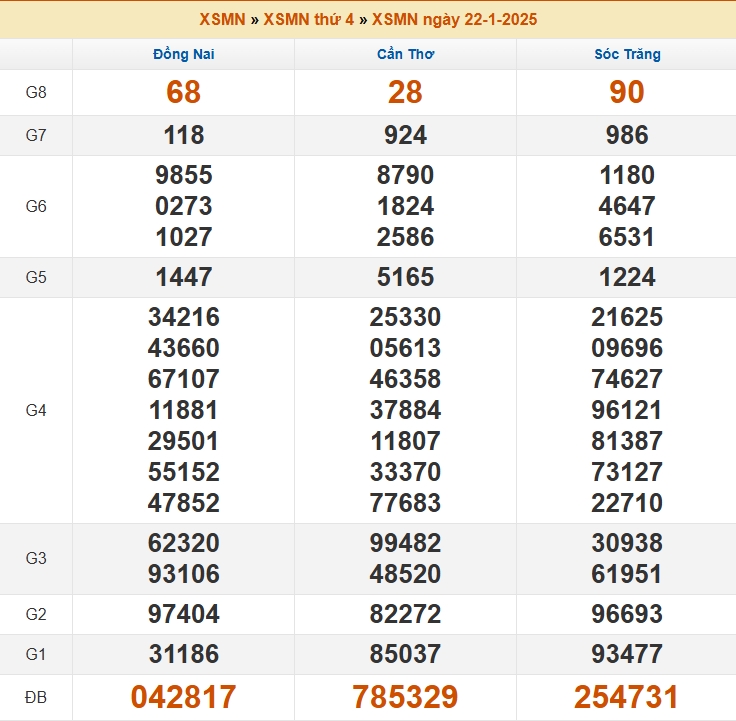This screenshot has width=736, height=721.
Task: Select G5 number 1224
Action: point(627,277)
